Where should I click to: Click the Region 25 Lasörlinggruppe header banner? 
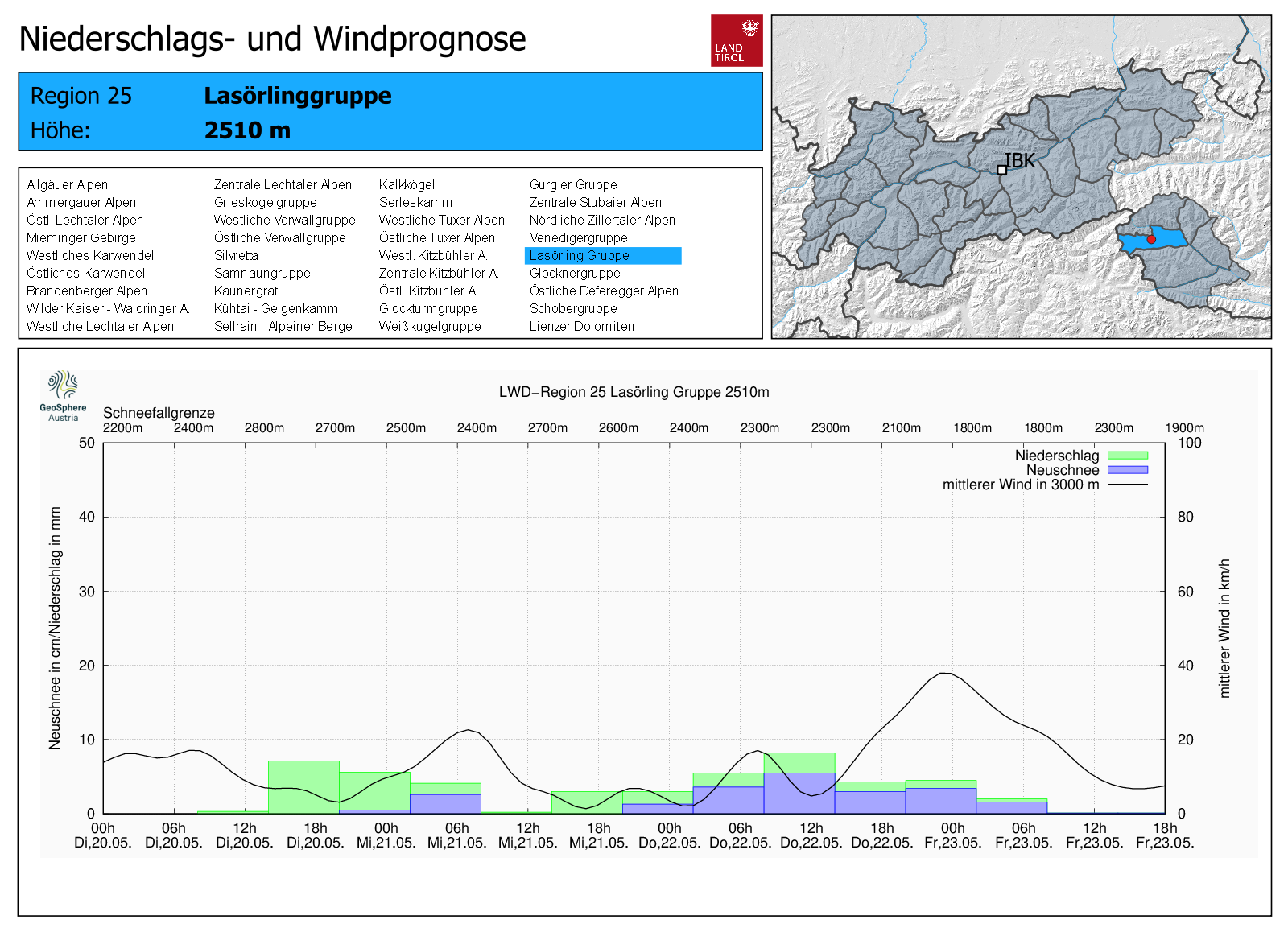[390, 112]
